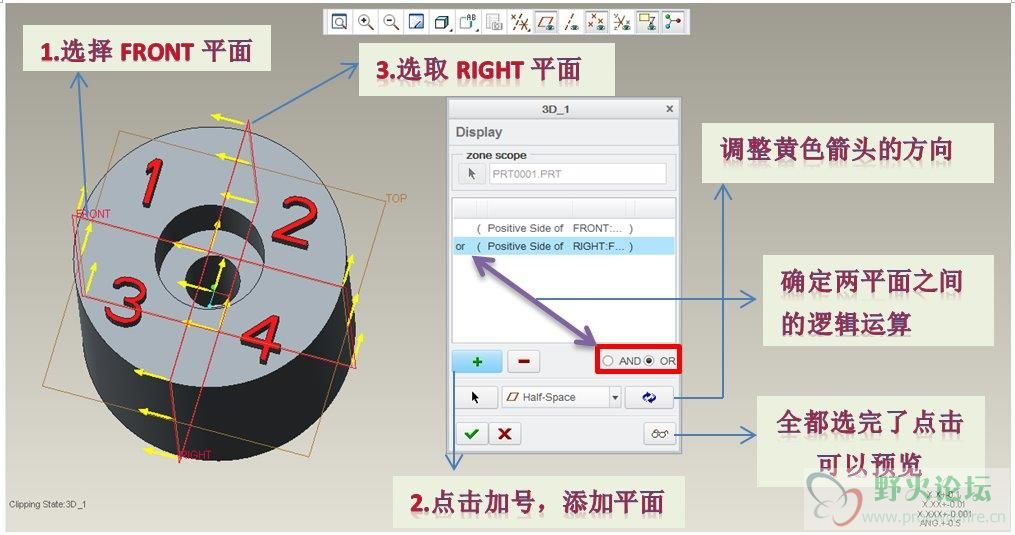Click the FRONT datum plane label
The image size is (1015, 535).
(x=93, y=214)
